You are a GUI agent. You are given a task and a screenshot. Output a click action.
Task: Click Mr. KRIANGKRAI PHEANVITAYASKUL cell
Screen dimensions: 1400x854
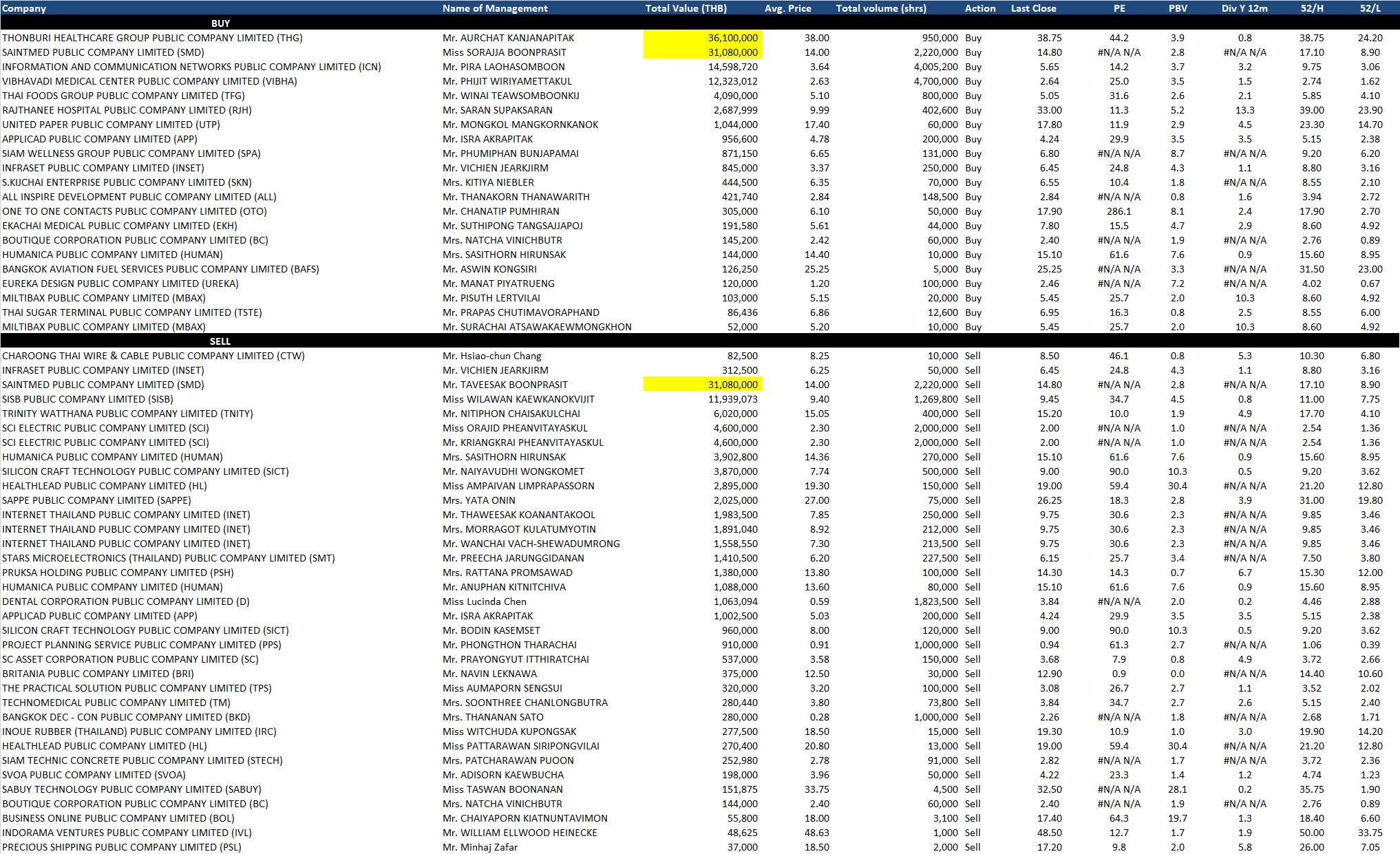(523, 442)
